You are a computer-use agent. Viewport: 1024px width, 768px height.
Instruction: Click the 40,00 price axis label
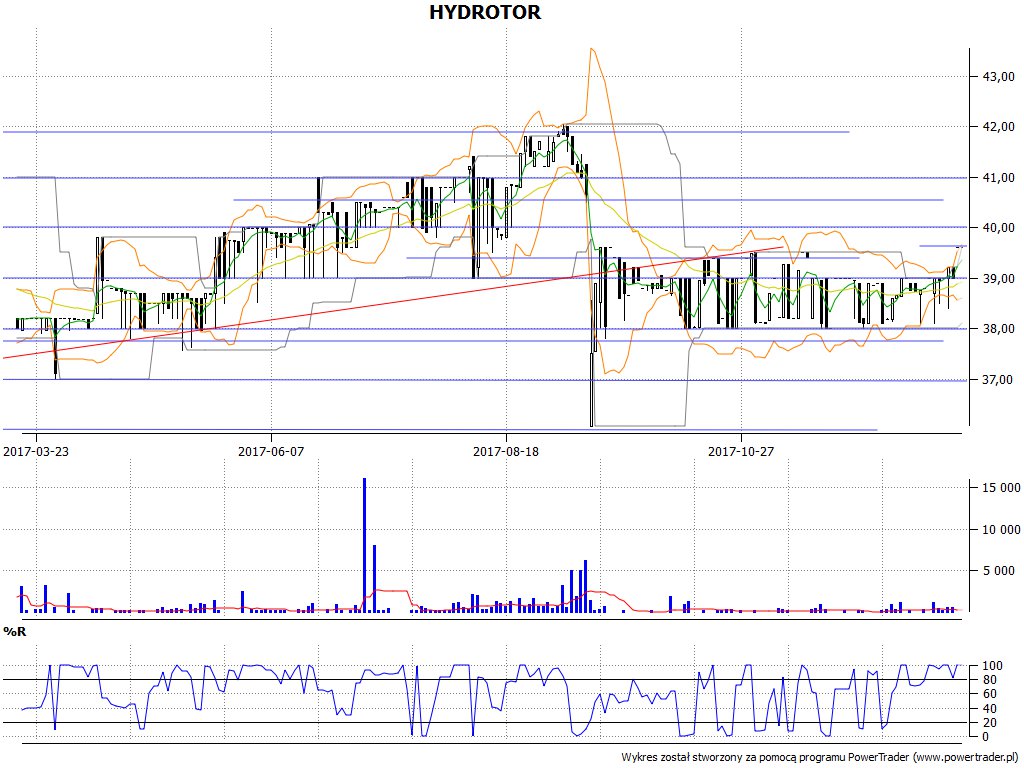(x=999, y=227)
